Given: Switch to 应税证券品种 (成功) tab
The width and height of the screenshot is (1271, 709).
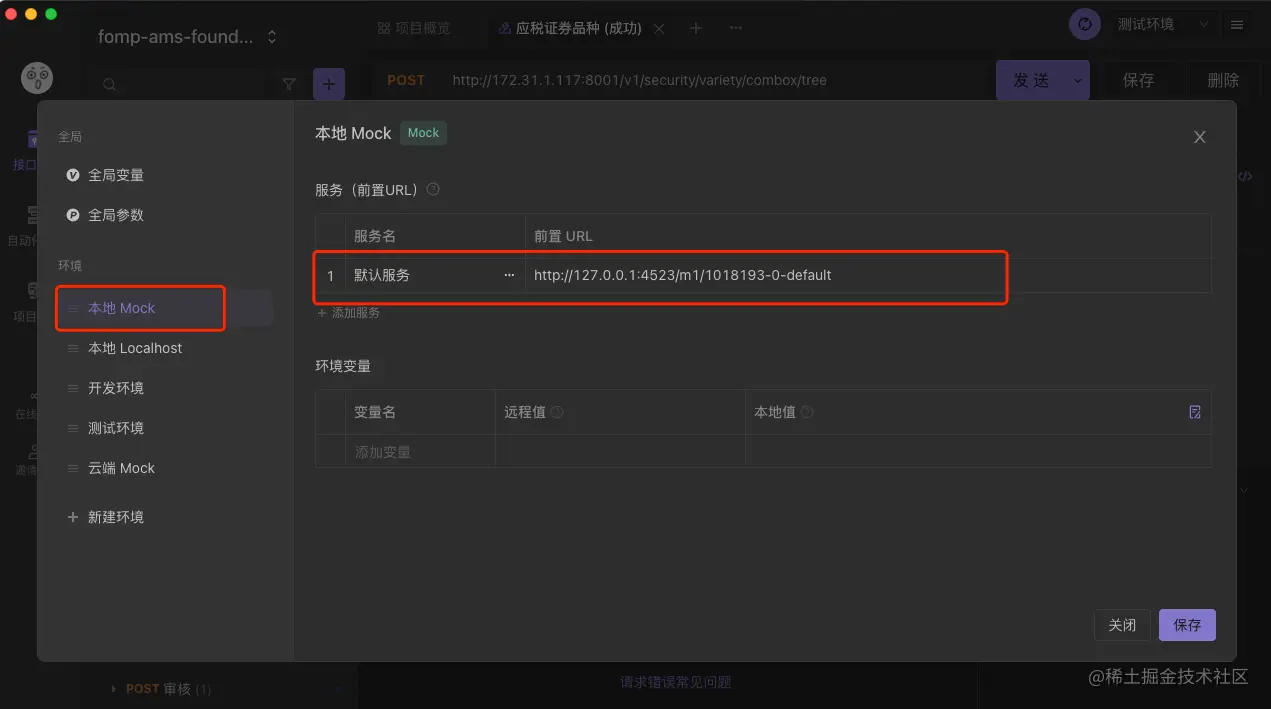Looking at the screenshot, I should point(570,28).
